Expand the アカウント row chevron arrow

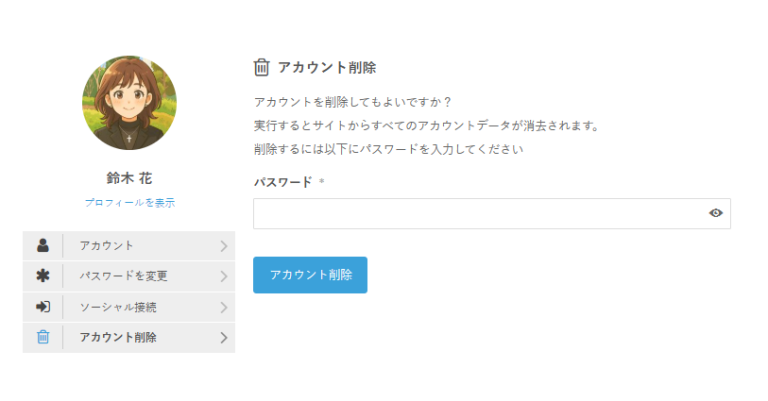[x=223, y=245]
